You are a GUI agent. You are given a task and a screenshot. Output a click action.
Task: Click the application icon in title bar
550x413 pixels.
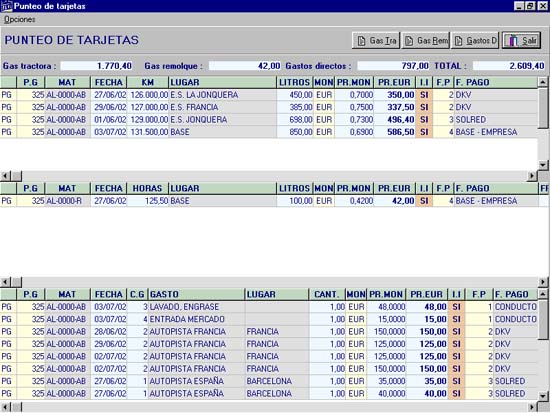(x=6, y=6)
